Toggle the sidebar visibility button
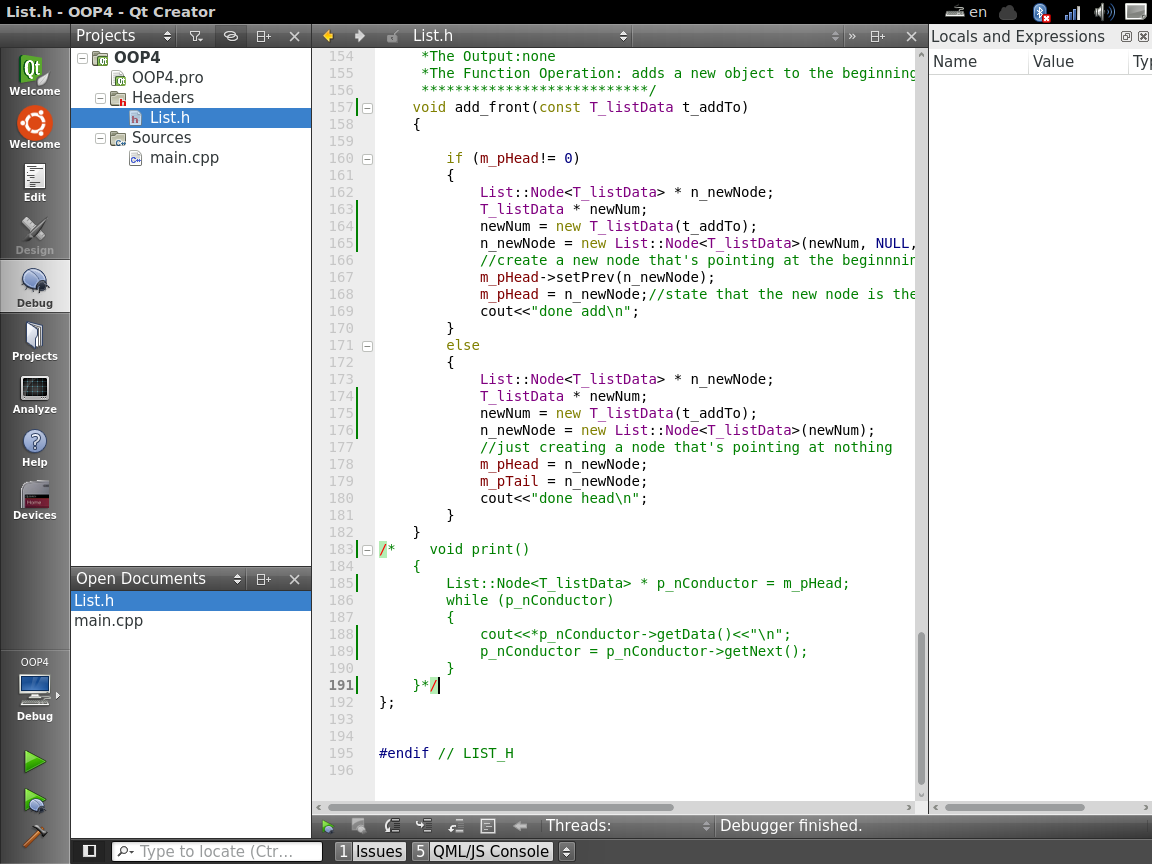Screen dimensions: 1152x864 point(90,851)
